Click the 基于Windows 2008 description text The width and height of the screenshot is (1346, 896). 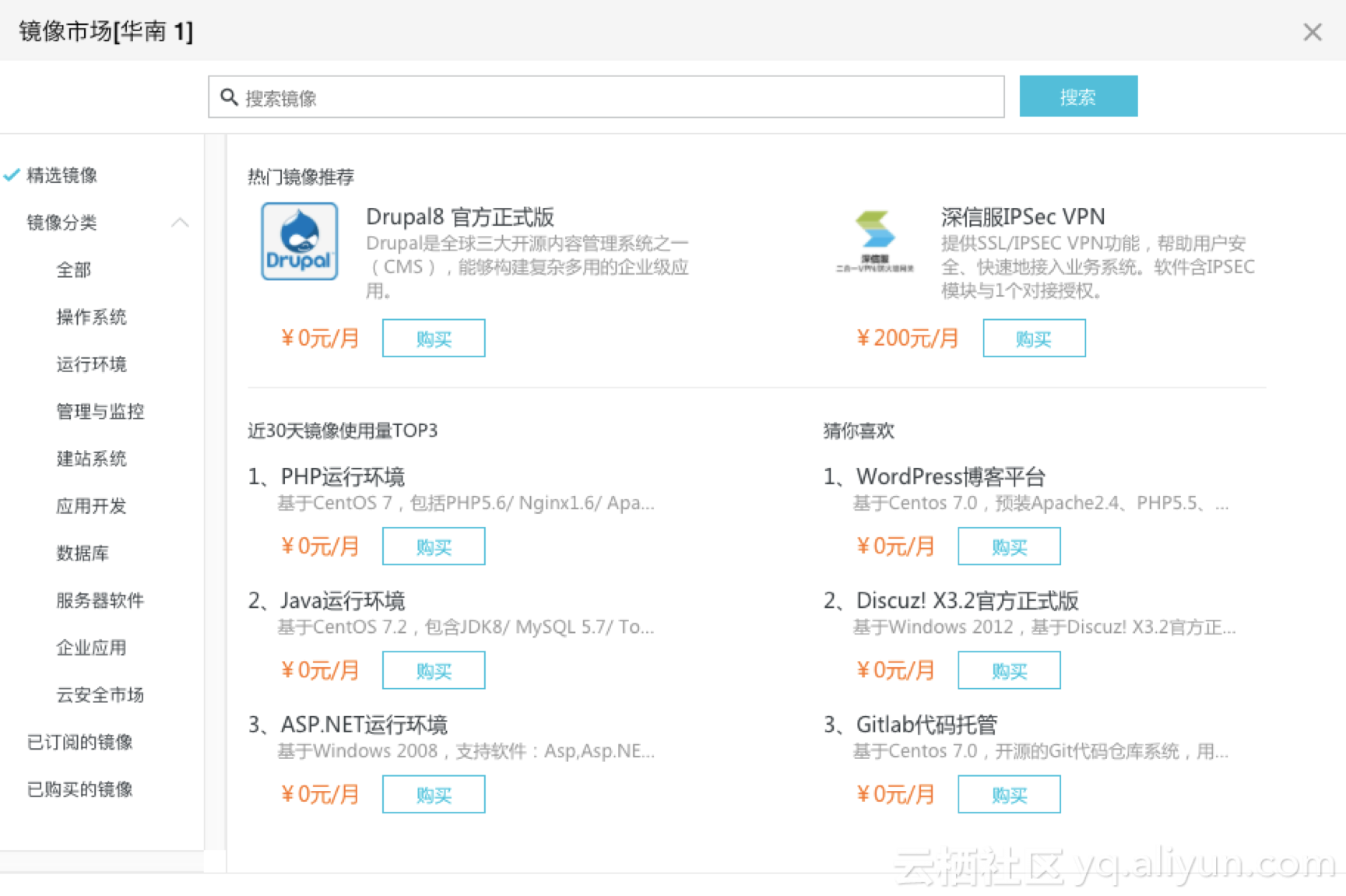(466, 751)
